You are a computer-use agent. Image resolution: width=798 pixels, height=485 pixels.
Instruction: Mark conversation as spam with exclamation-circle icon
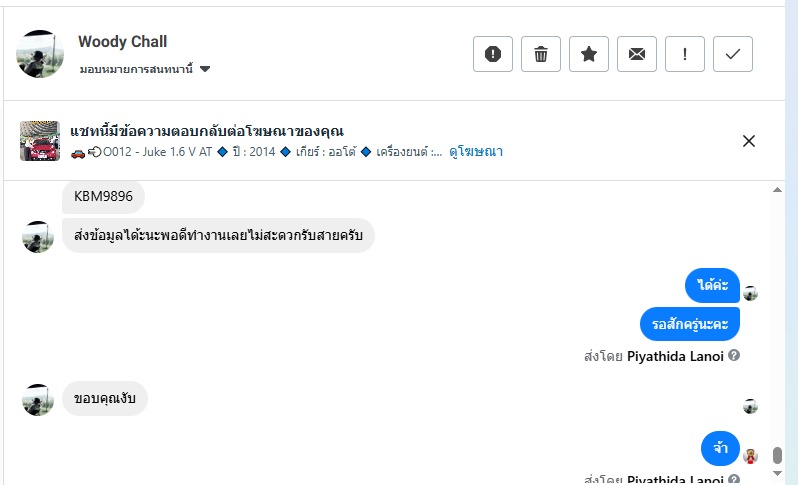pos(493,55)
